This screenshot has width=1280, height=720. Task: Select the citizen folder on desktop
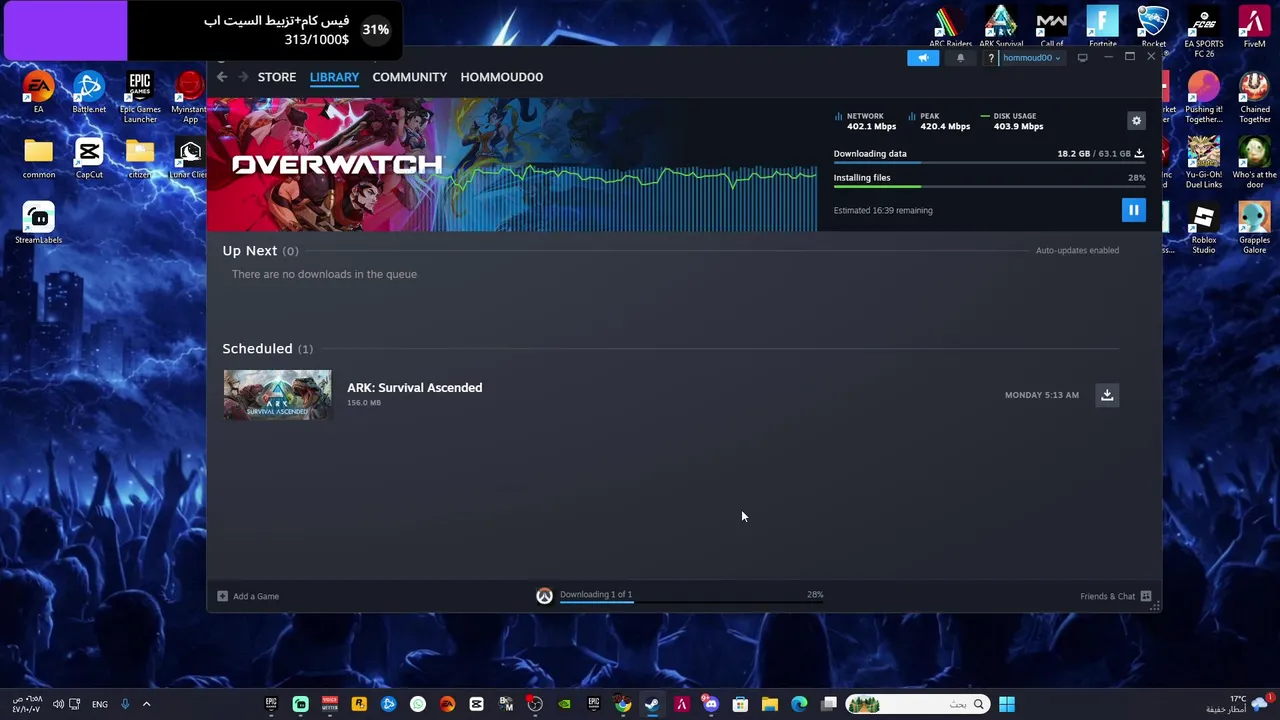click(140, 158)
